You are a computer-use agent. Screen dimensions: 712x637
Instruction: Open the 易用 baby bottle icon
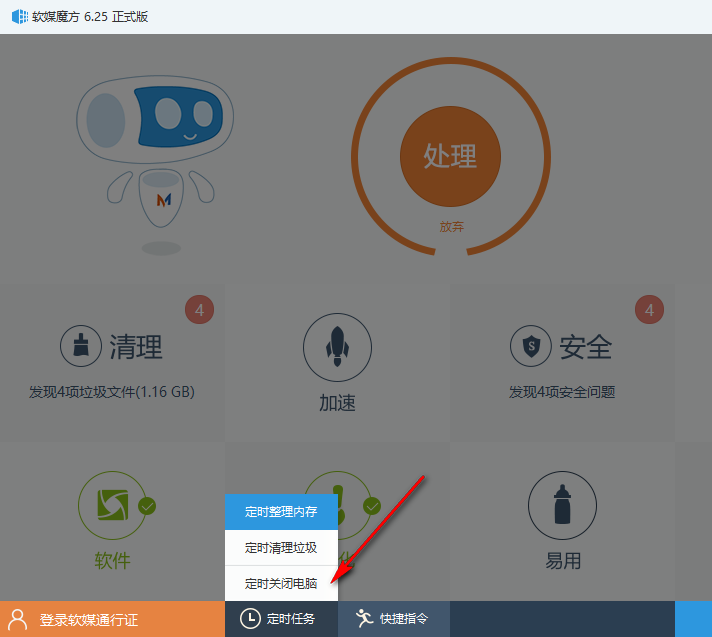coord(562,505)
